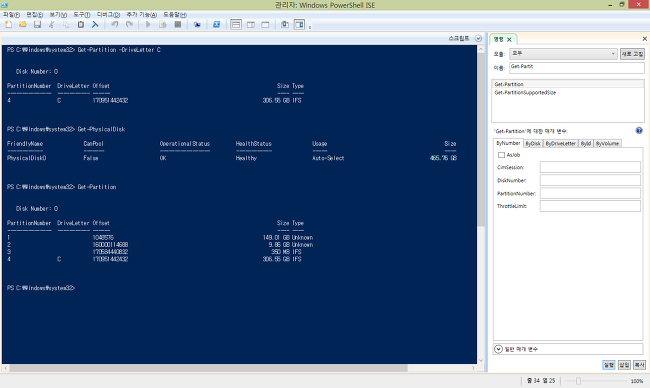Click the ThrottleLimit input field
This screenshot has width=650, height=388.
(590, 206)
